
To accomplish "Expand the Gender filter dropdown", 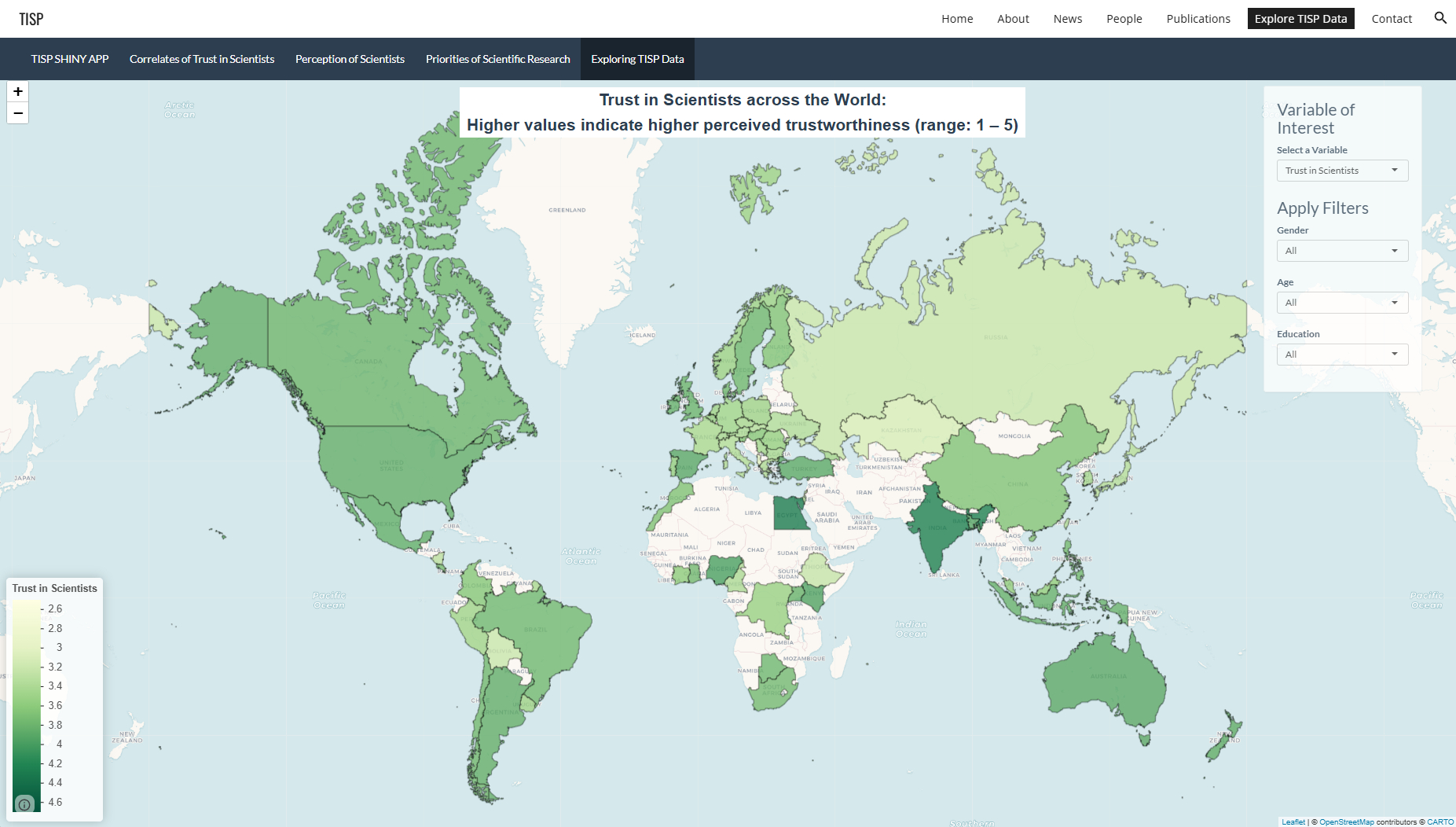I will 1341,251.
